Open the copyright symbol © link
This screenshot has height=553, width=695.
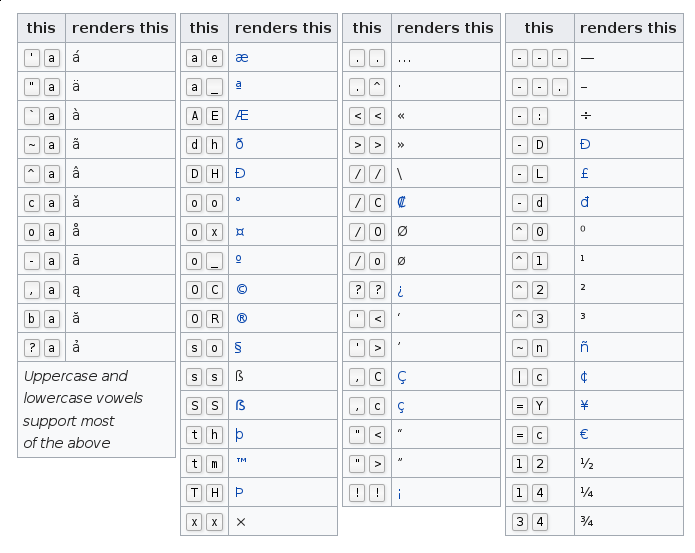click(241, 289)
